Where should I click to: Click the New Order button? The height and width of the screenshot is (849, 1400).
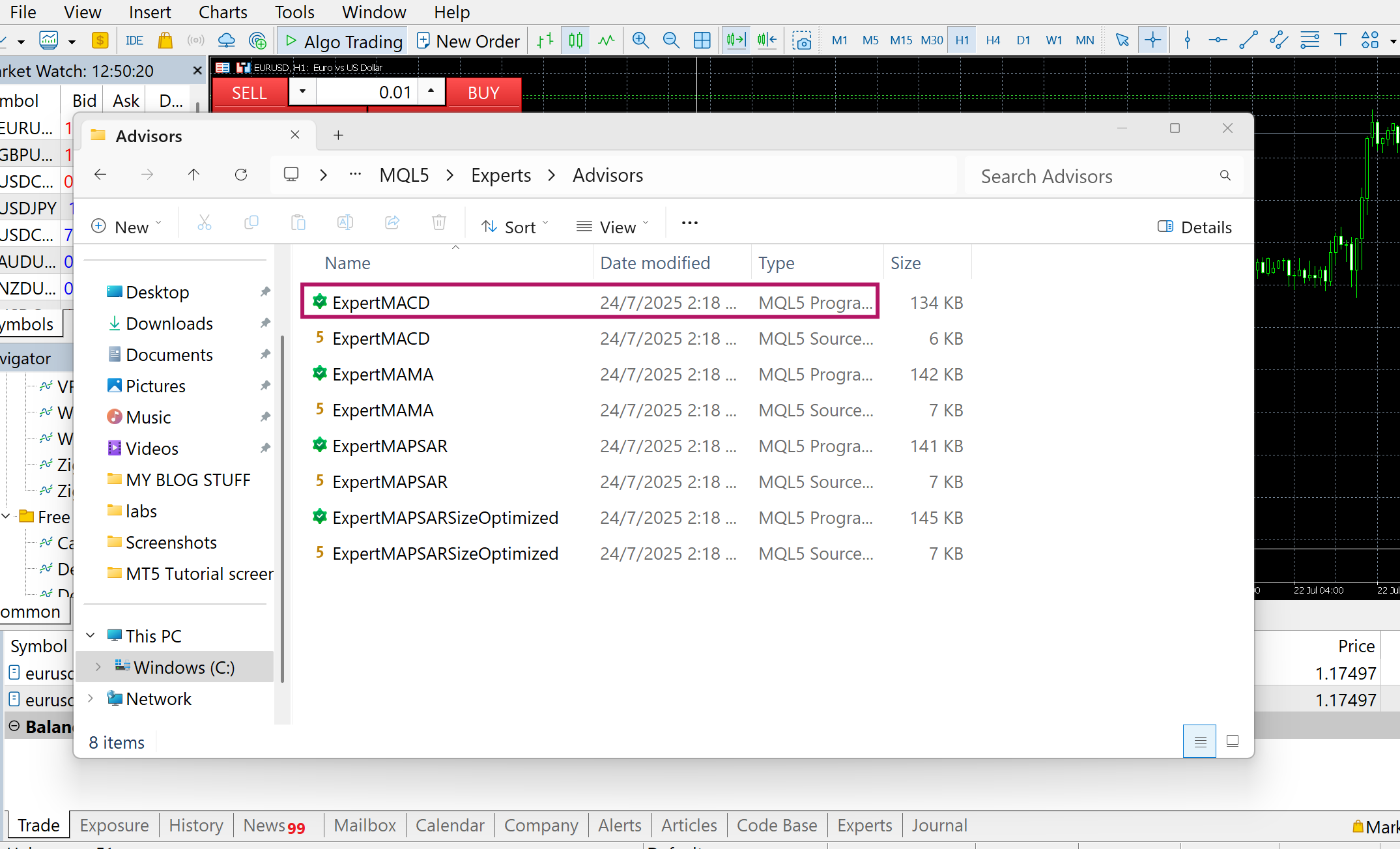[x=468, y=41]
